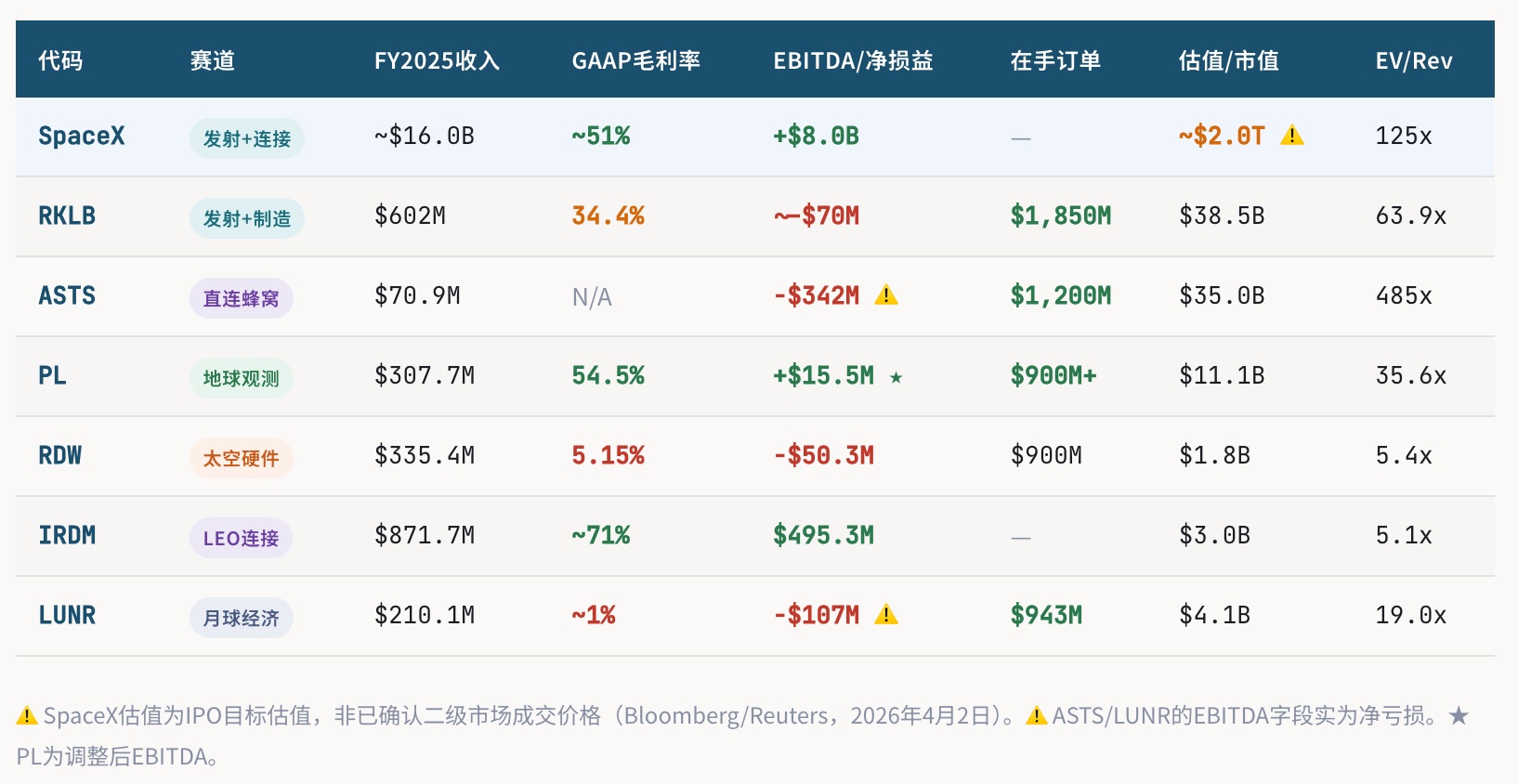This screenshot has height=784, width=1518.
Task: Click the LEO连接 tag for IRDM
Action: pyautogui.click(x=242, y=538)
